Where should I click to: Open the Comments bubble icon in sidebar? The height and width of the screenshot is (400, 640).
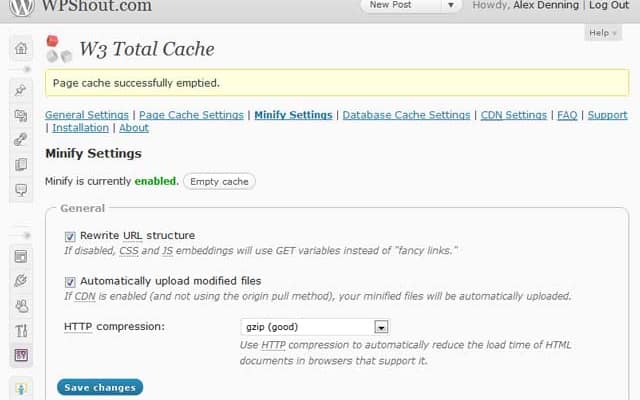point(21,190)
